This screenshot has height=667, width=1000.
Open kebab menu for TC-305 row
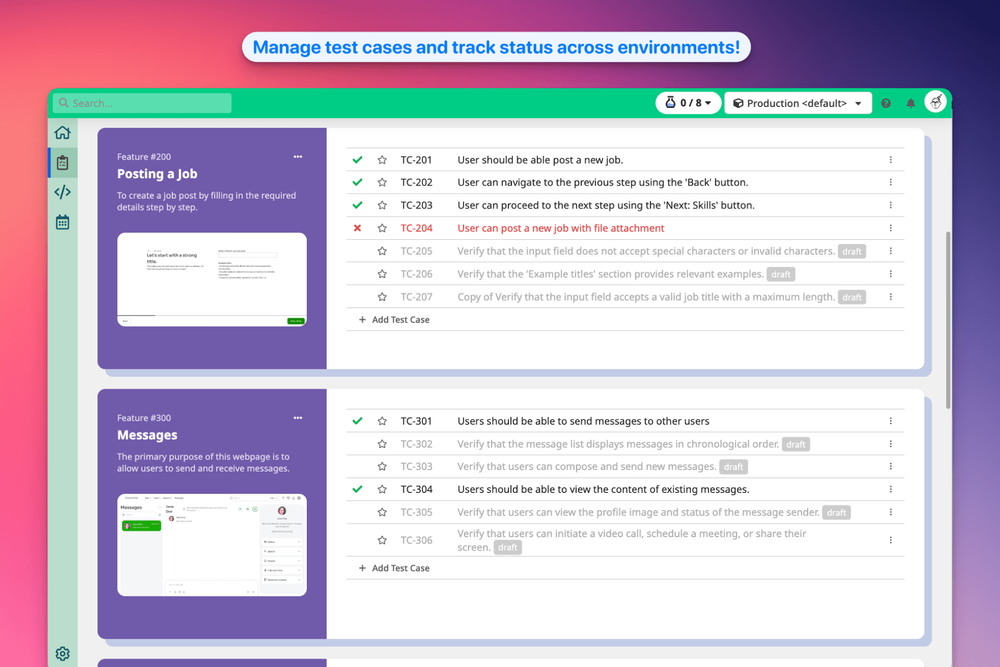(890, 513)
